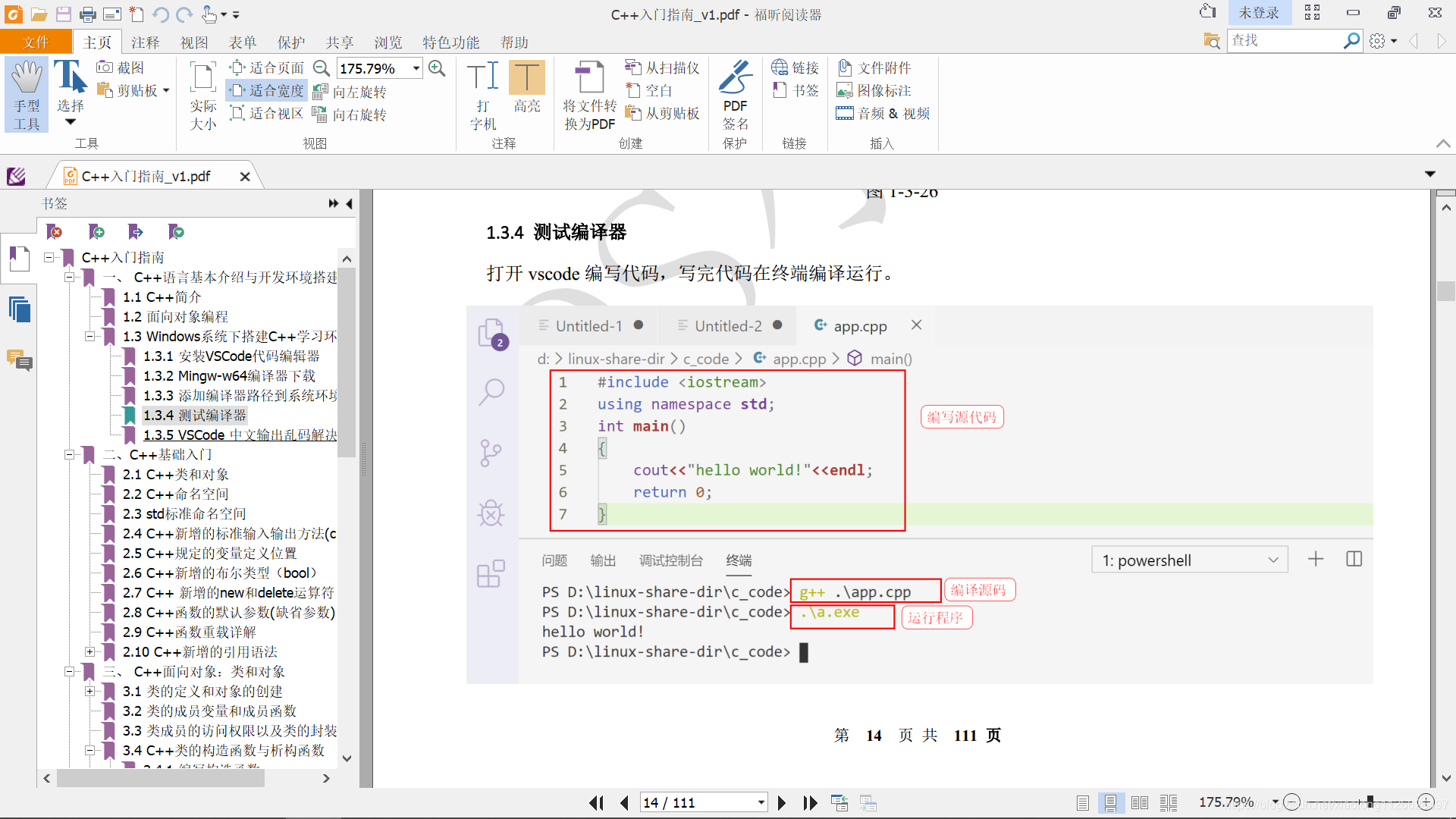Click the zoom slider in status bar
This screenshot has height=819, width=1456.
pos(1370,802)
